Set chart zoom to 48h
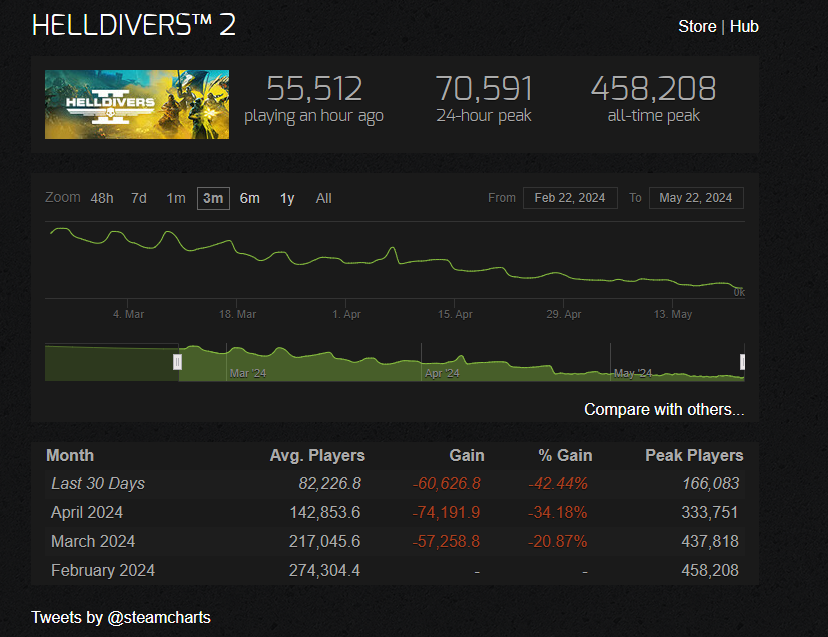The width and height of the screenshot is (828, 637). (102, 199)
